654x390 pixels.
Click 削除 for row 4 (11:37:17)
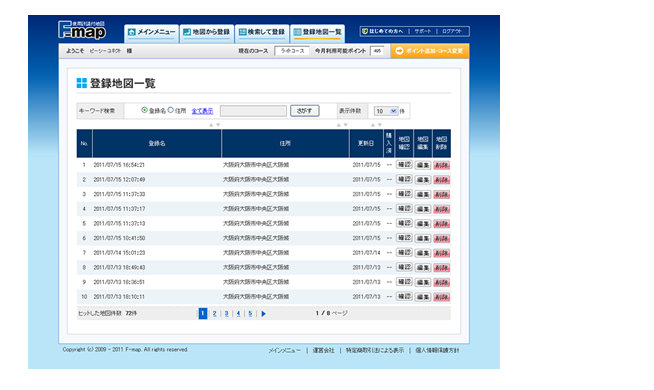442,209
